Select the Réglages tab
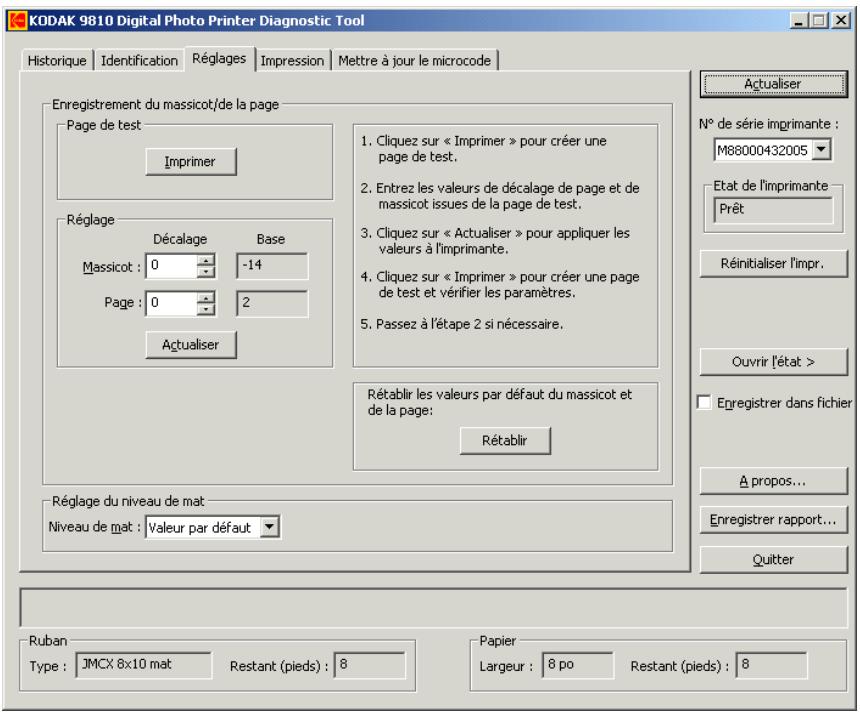The image size is (860, 712). tap(219, 58)
